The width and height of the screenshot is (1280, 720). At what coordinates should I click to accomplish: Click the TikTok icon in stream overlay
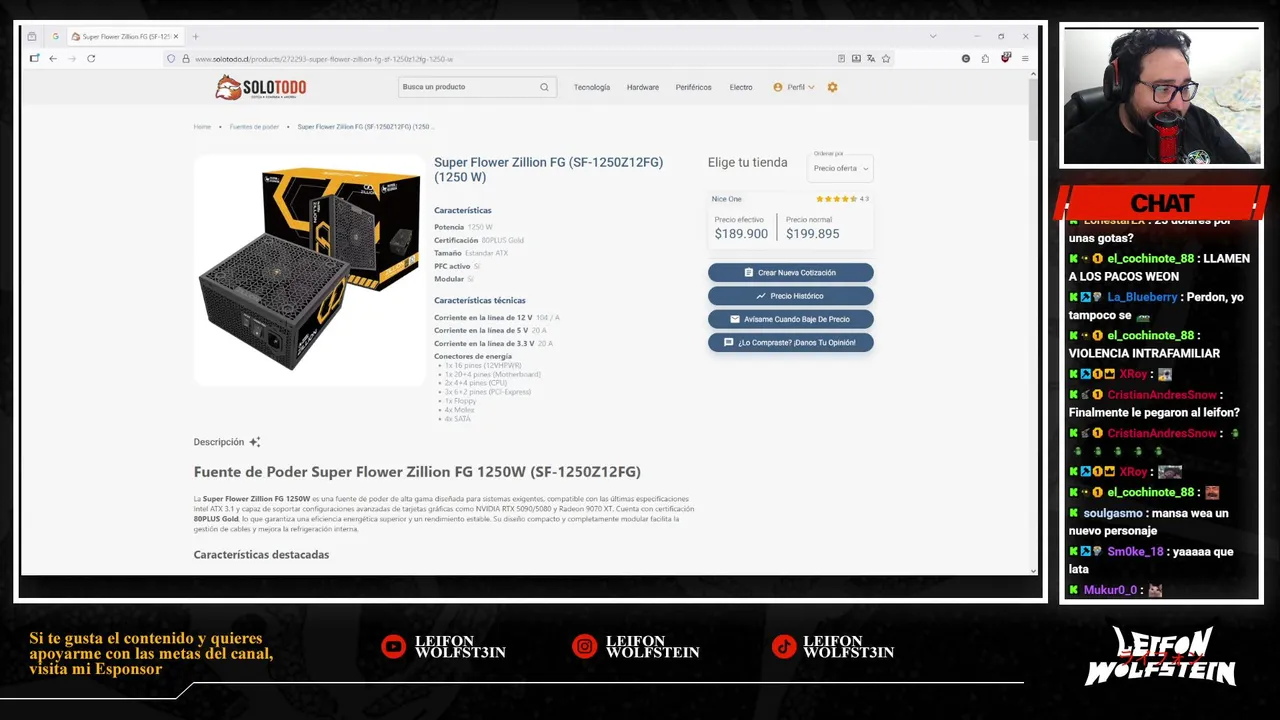[x=783, y=647]
